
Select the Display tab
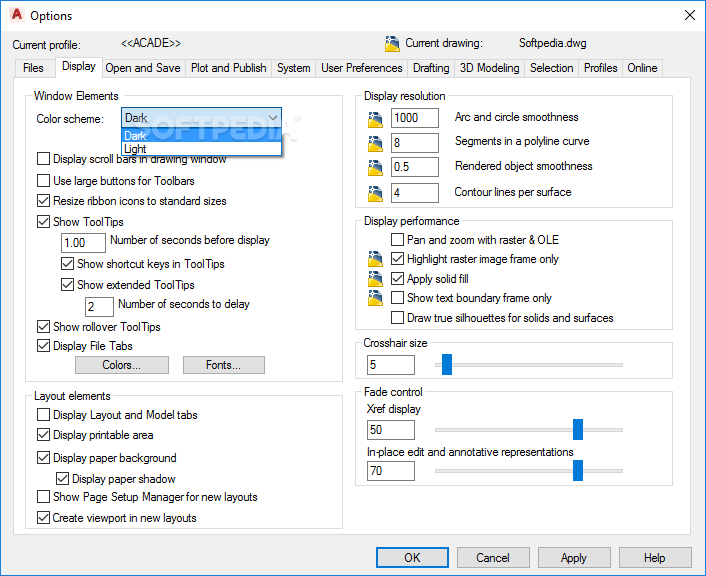[79, 67]
